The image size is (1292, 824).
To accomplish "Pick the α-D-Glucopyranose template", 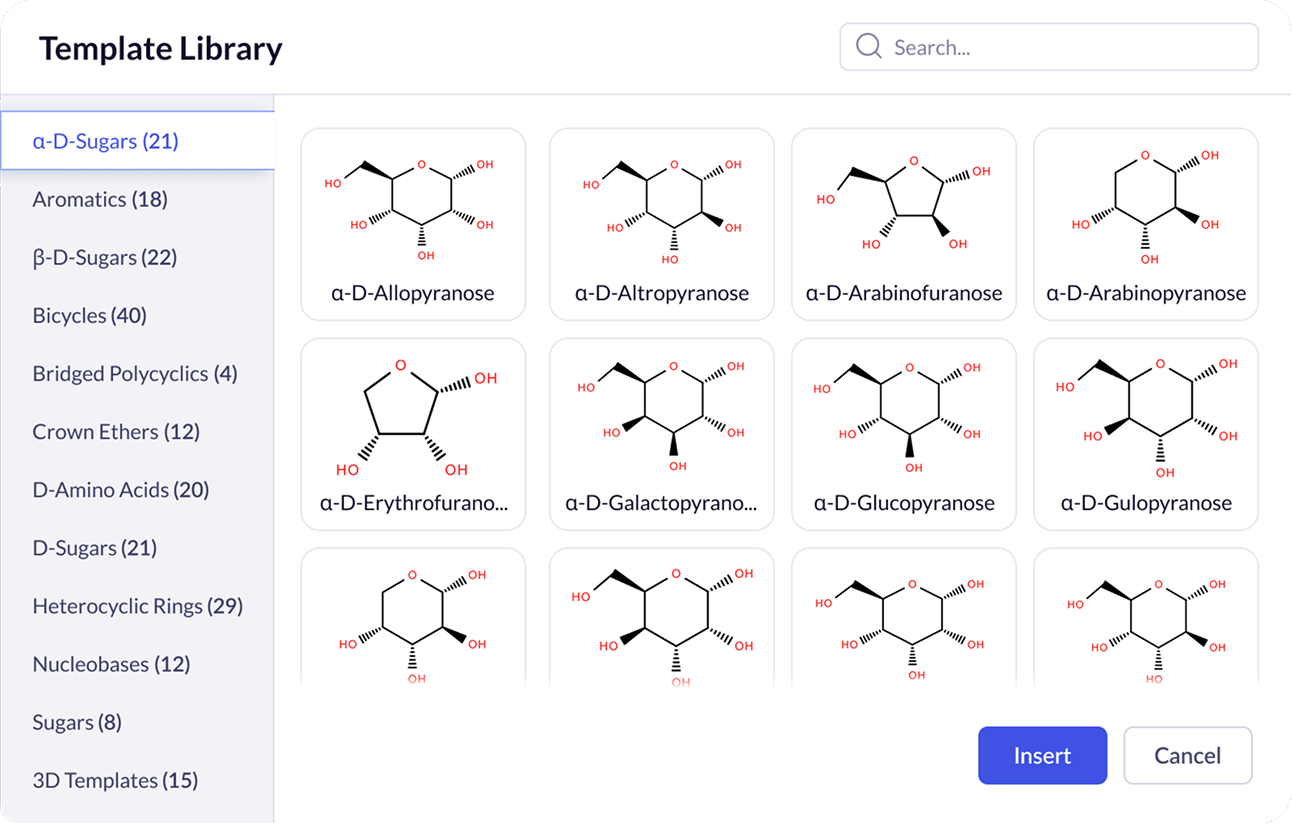I will [x=904, y=433].
